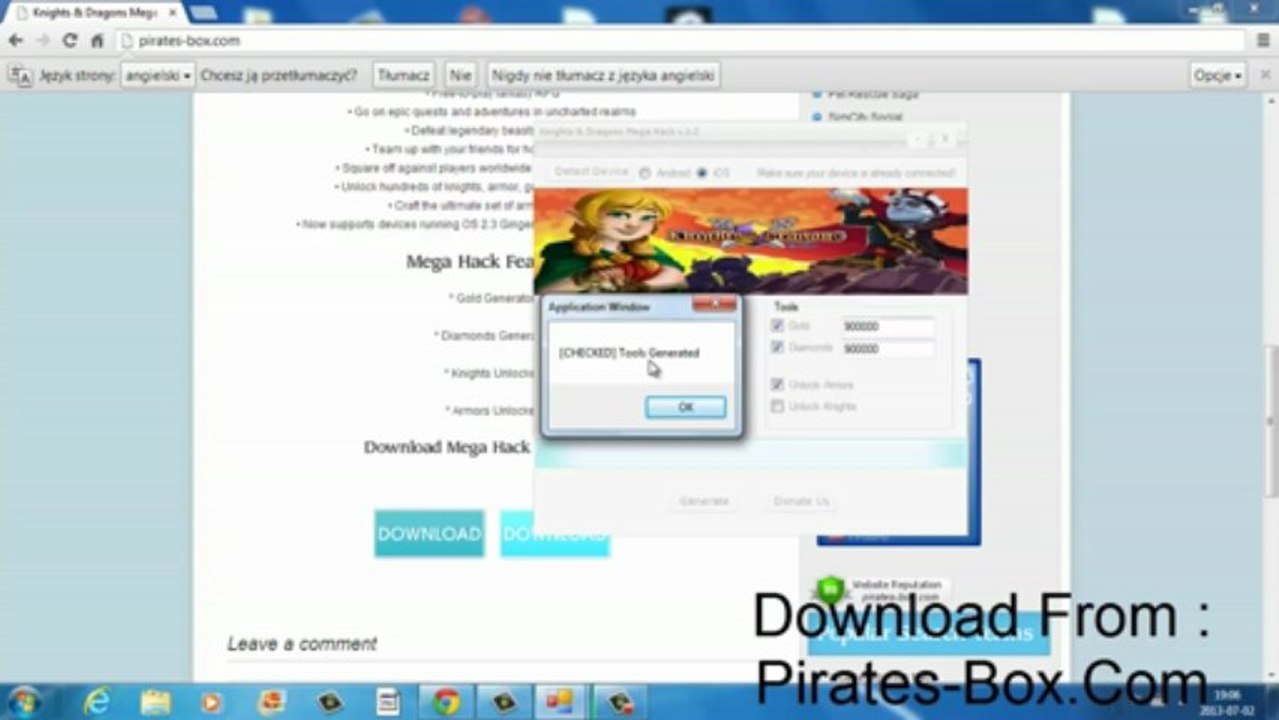Toggle the Gold checkbox

coord(777,326)
